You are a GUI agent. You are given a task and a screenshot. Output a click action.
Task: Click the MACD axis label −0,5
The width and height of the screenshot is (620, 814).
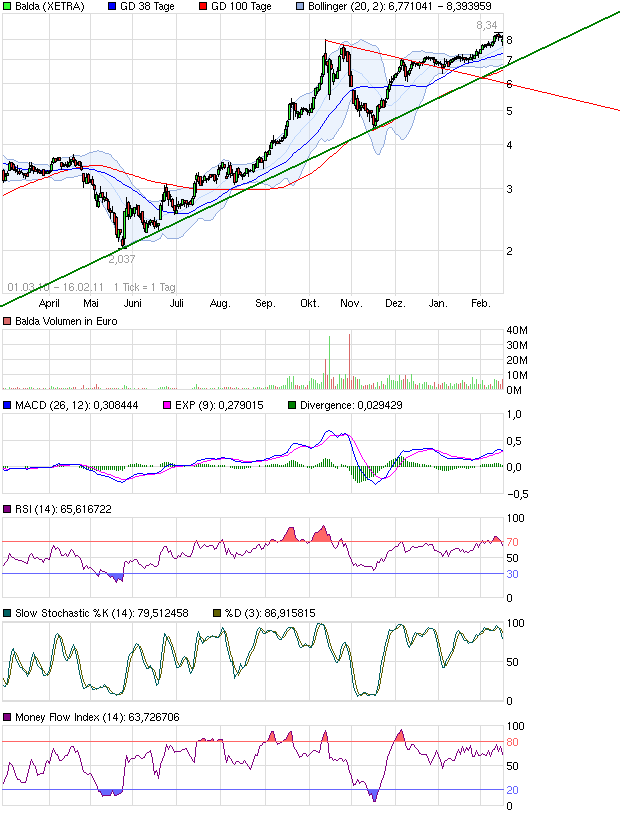pyautogui.click(x=517, y=494)
